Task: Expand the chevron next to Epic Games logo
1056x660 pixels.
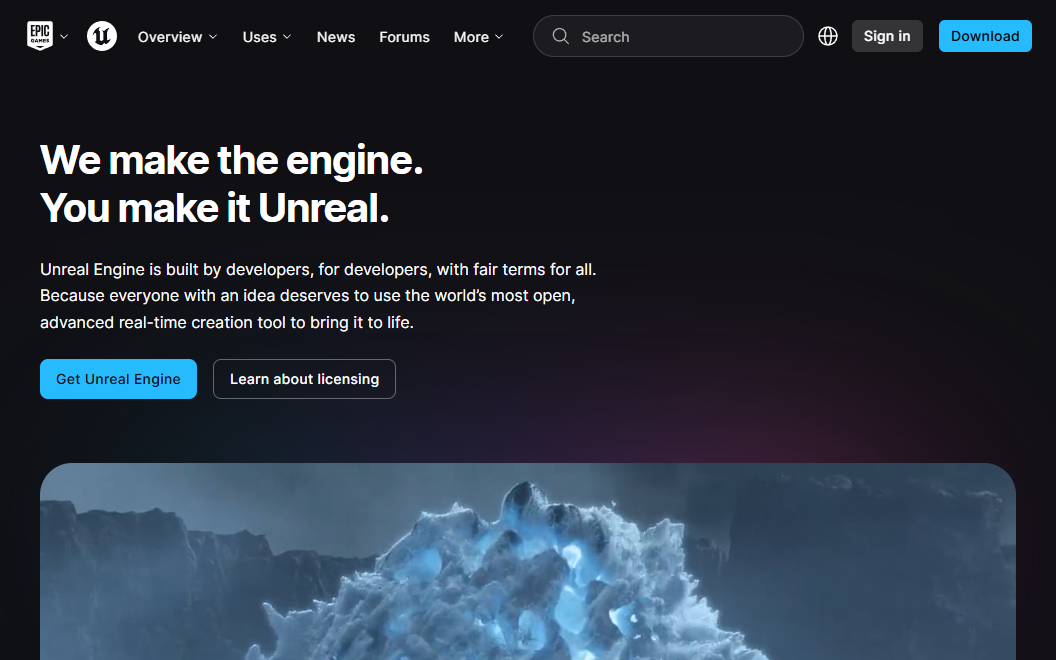Action: (64, 36)
